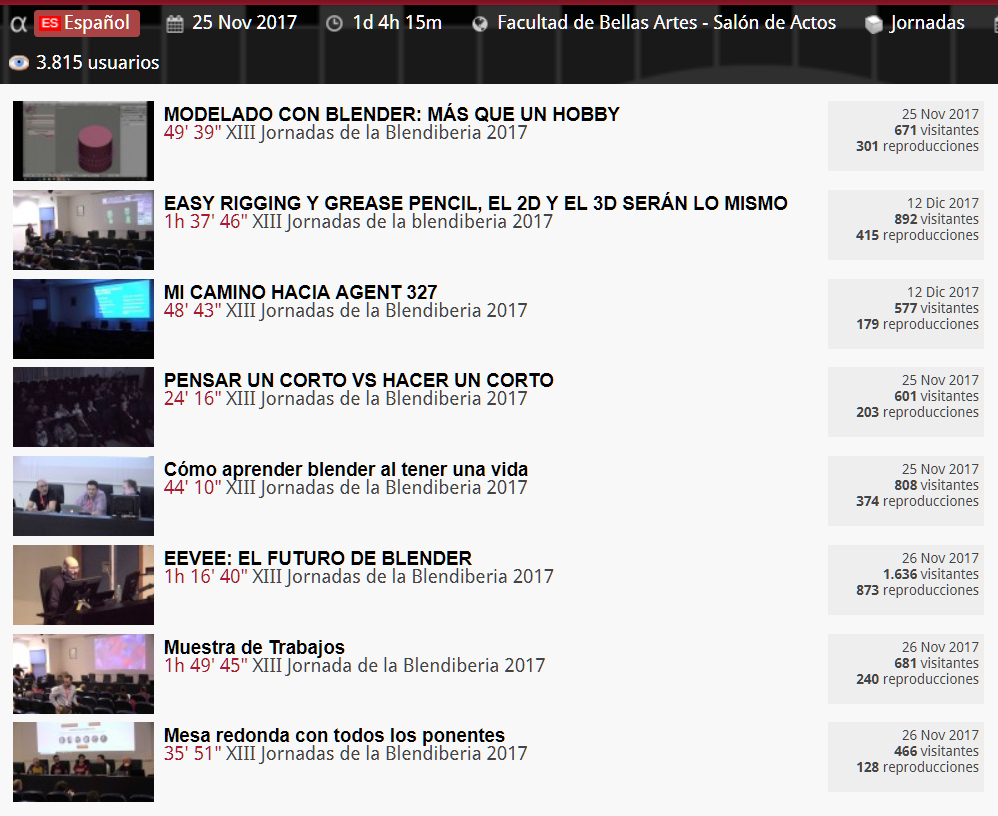Open thumbnail of Muestra de Trabajos video

83,674
